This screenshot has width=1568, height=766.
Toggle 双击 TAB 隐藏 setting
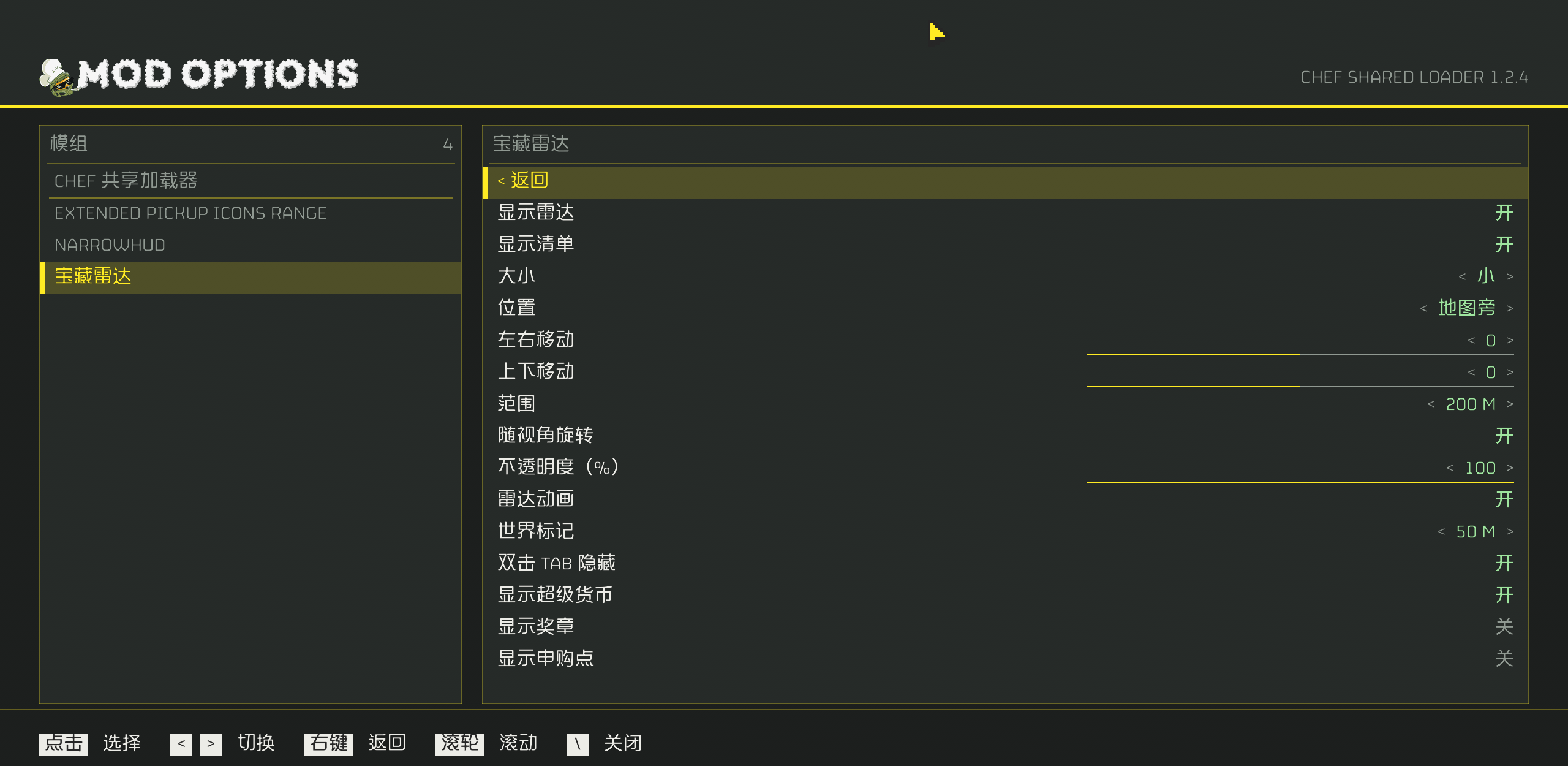pyautogui.click(x=1504, y=563)
